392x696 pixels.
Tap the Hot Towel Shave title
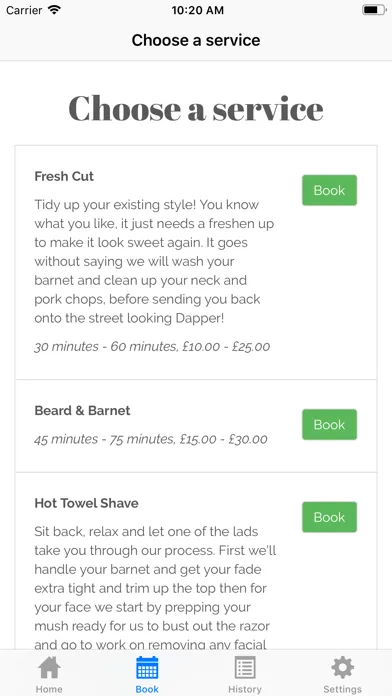[86, 503]
